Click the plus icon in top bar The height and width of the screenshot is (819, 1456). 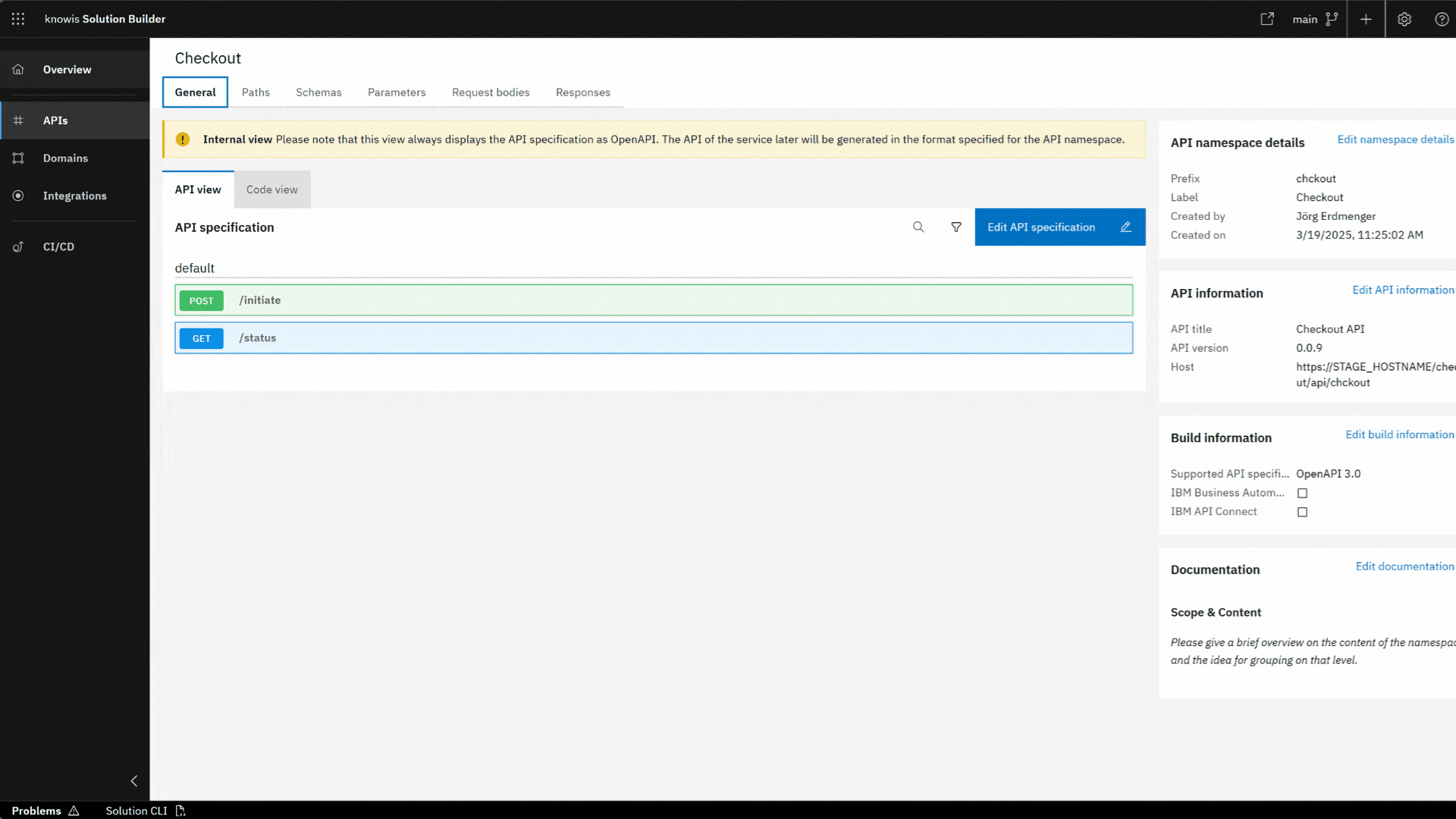click(x=1366, y=19)
